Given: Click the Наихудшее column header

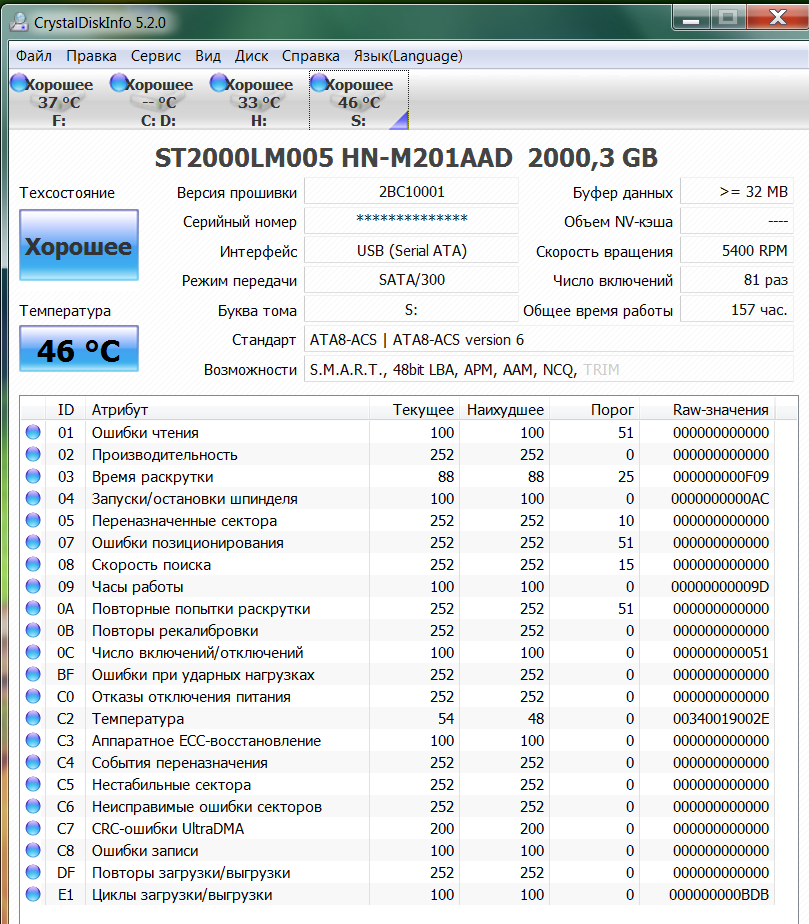Looking at the screenshot, I should (505, 410).
